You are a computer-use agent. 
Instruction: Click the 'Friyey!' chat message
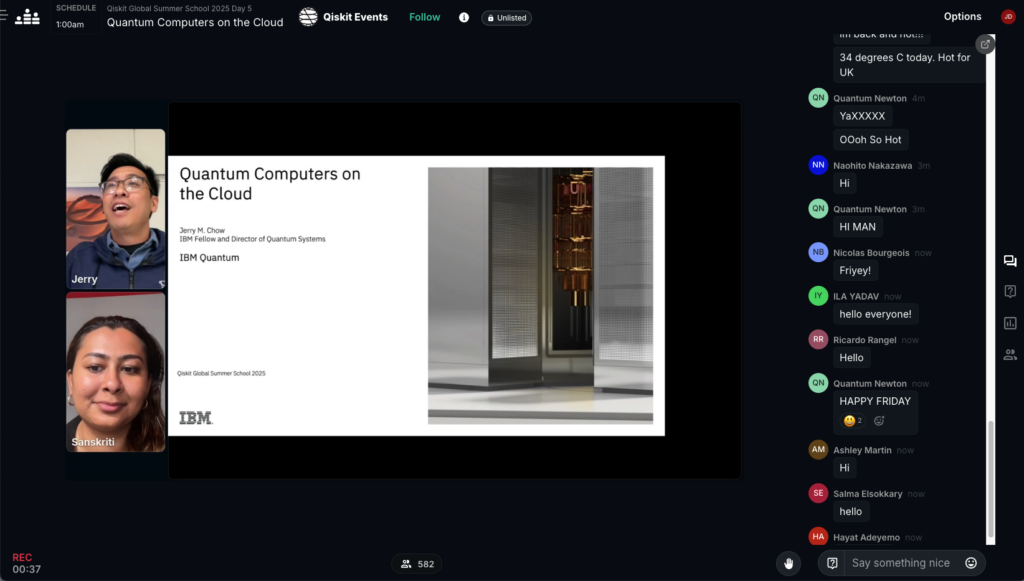click(855, 270)
